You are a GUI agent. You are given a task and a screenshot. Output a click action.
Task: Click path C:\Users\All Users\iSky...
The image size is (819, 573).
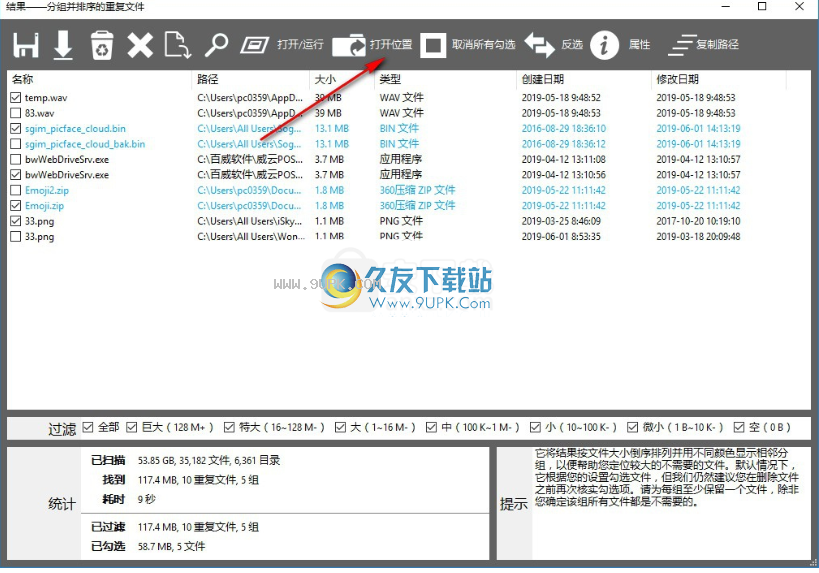[x=250, y=221]
